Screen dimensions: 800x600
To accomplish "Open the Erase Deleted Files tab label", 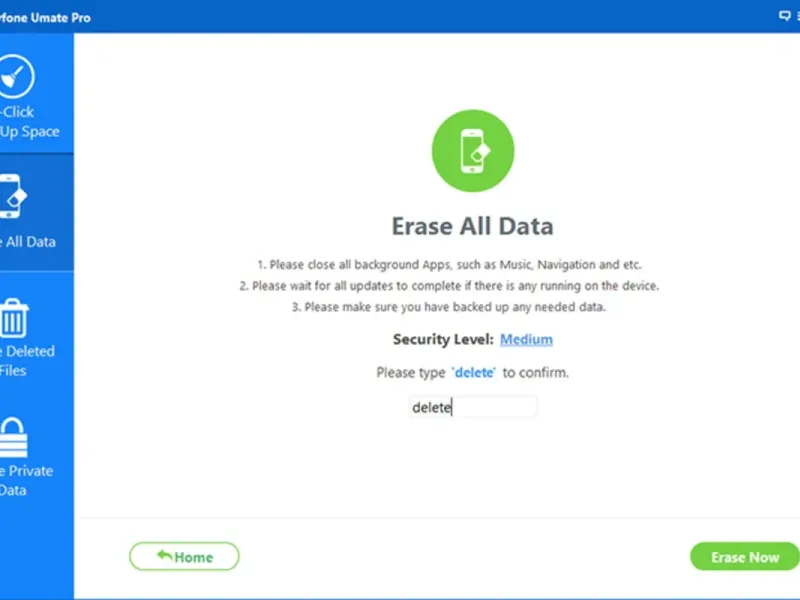I will [x=30, y=360].
